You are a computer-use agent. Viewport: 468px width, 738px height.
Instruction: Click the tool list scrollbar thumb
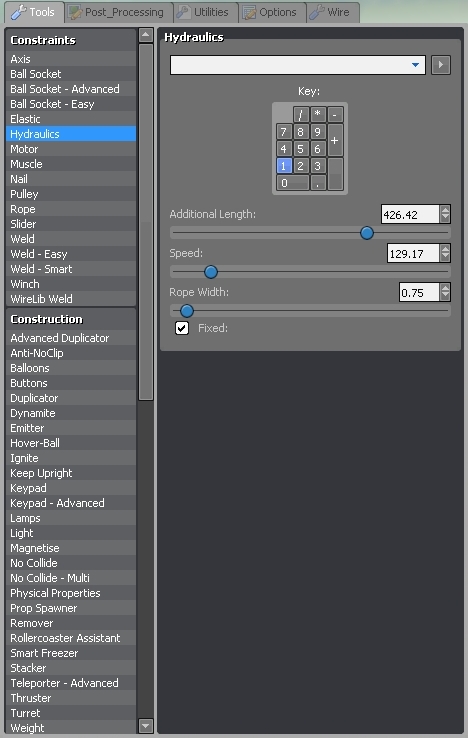146,222
